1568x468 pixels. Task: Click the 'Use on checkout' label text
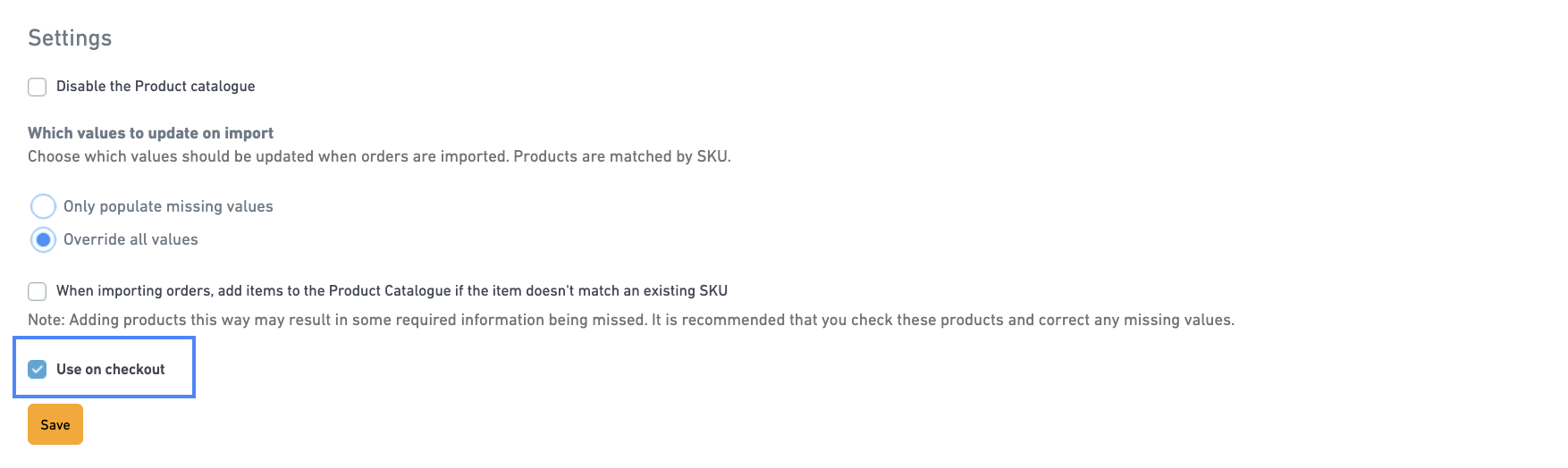coord(111,369)
